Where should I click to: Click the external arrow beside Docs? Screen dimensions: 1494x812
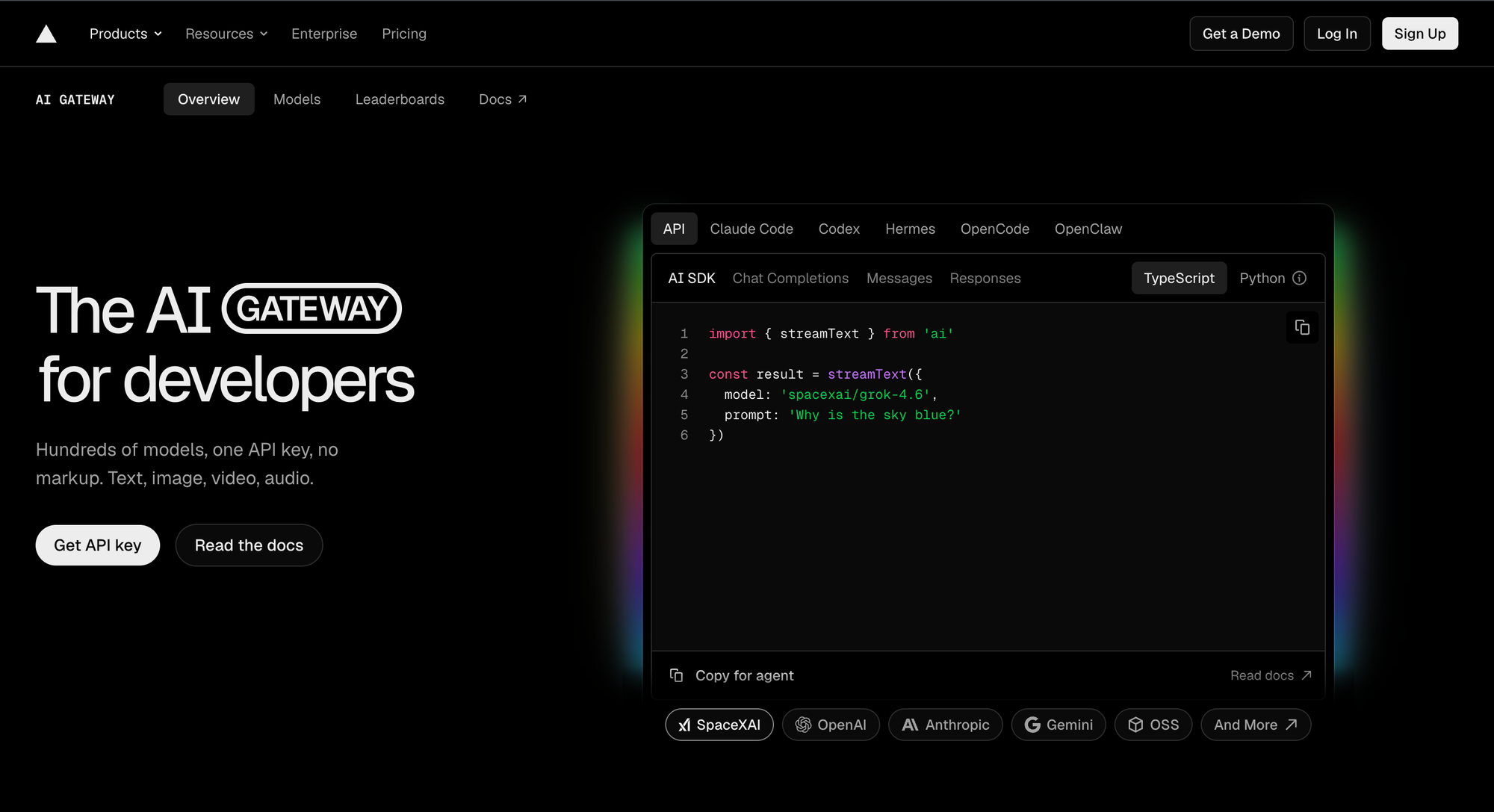pos(522,99)
